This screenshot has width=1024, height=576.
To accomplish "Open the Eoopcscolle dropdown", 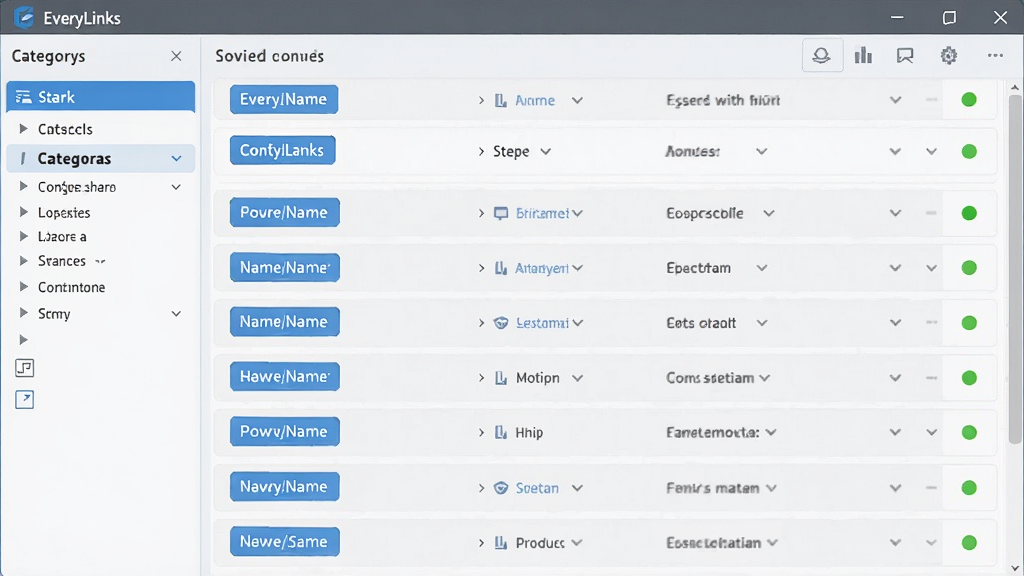I will [769, 214].
